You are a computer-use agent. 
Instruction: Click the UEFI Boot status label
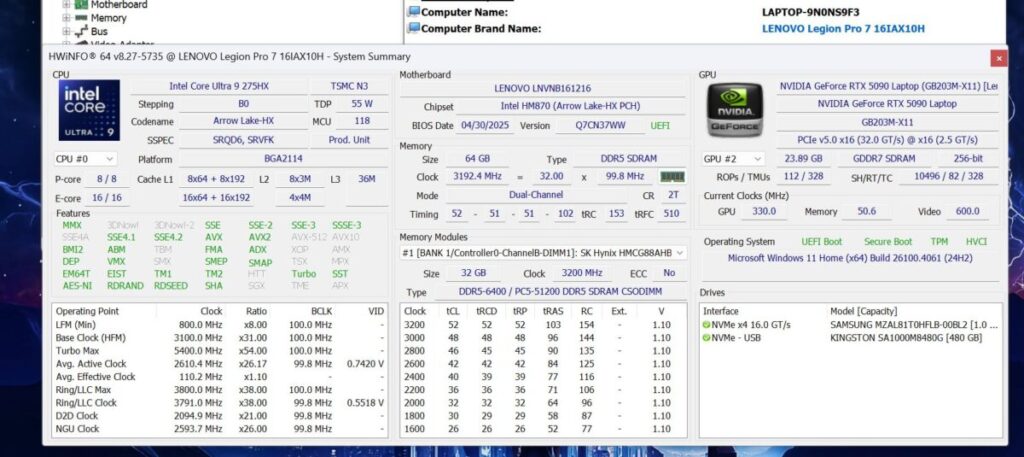click(x=822, y=242)
